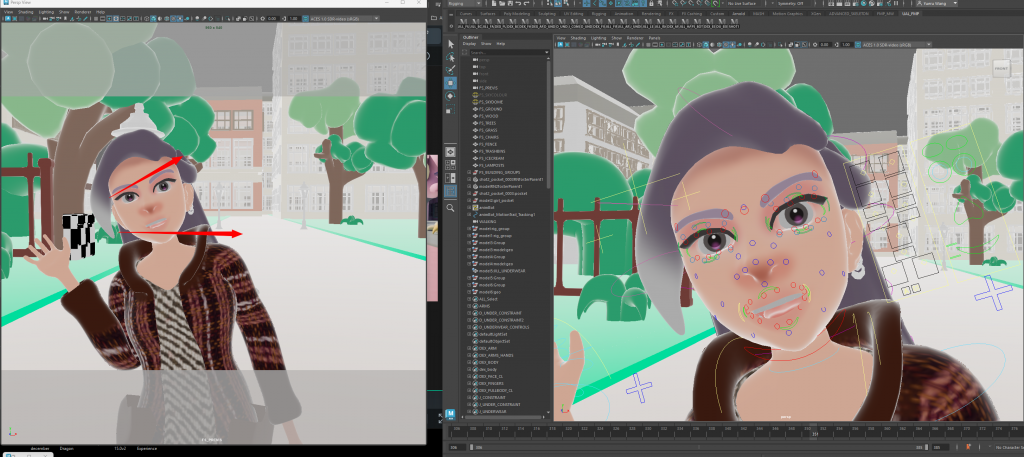Activate the Lasso select tool

coord(451,57)
